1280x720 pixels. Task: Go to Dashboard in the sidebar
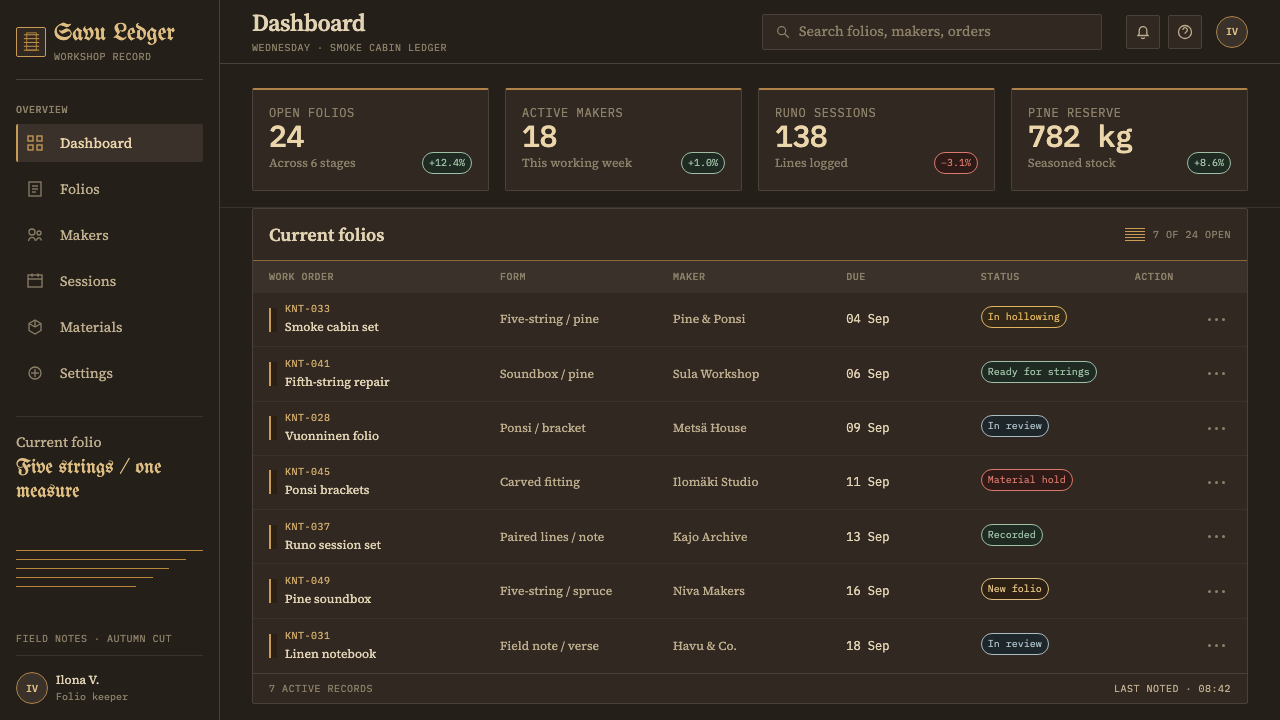click(x=109, y=143)
